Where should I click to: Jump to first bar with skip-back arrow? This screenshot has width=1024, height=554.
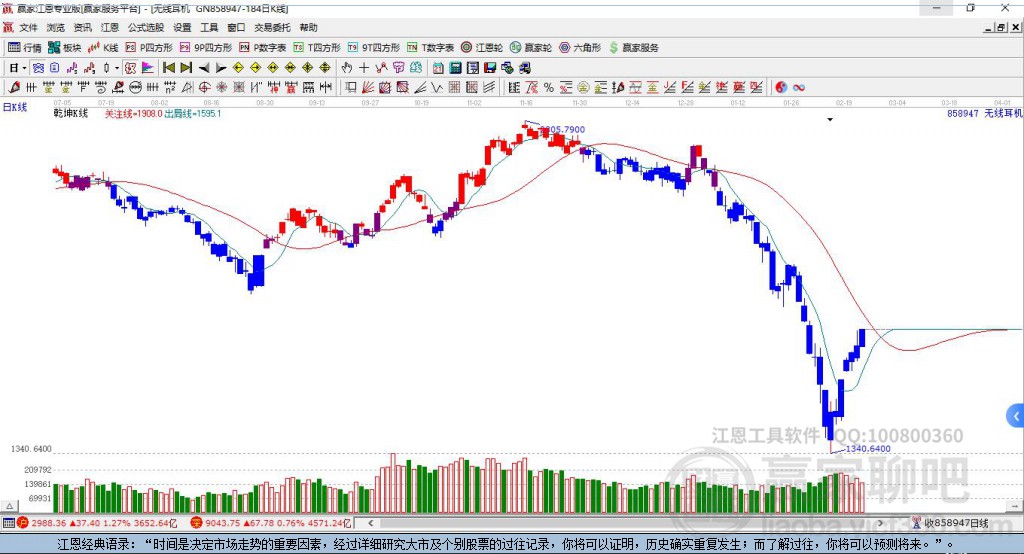click(x=169, y=67)
